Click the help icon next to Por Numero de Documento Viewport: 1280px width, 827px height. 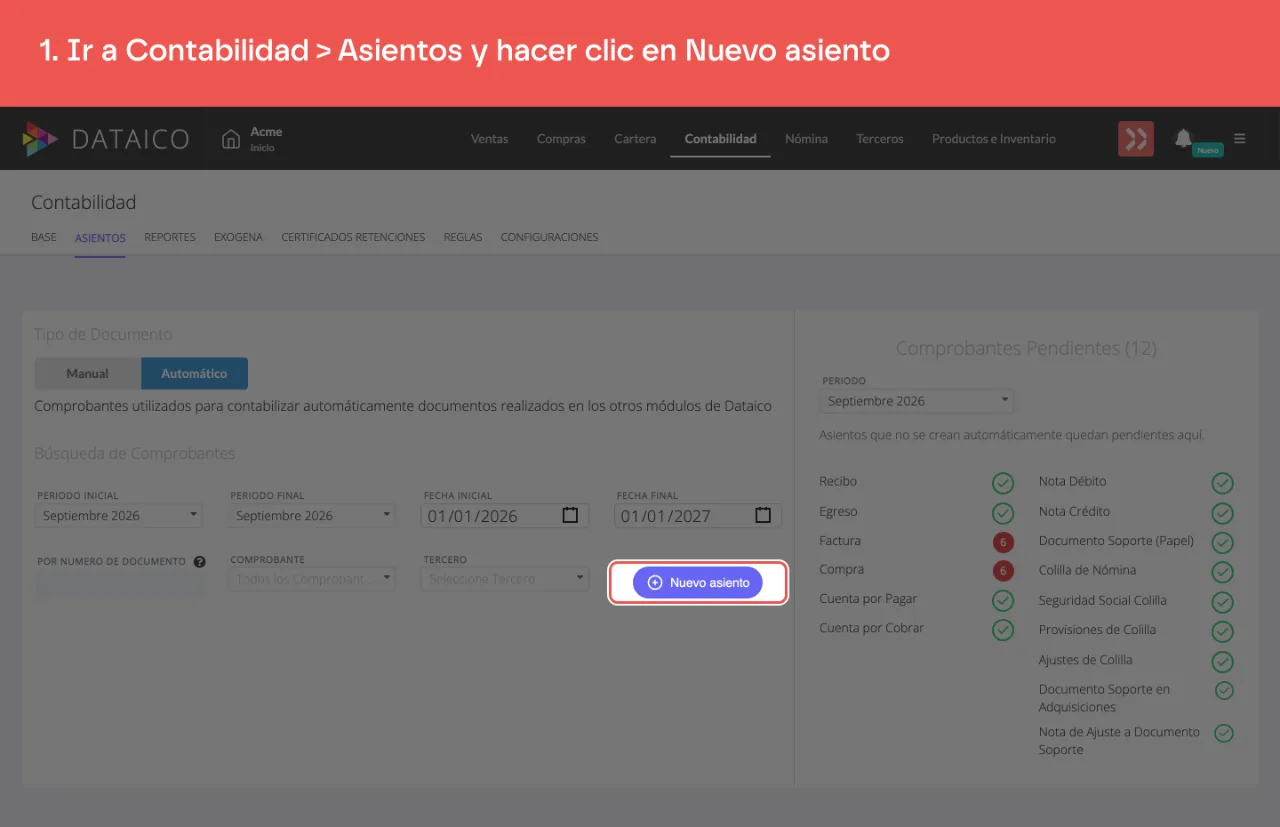coord(199,562)
